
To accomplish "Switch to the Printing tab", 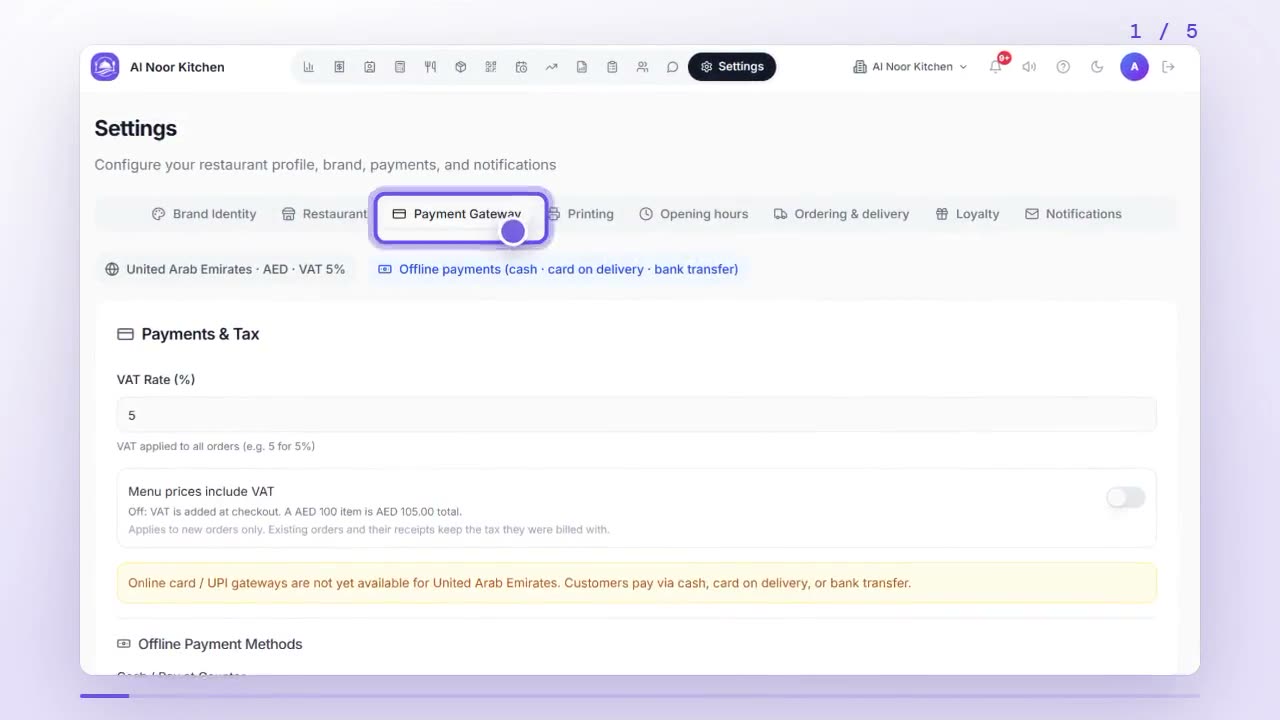I will tap(581, 214).
